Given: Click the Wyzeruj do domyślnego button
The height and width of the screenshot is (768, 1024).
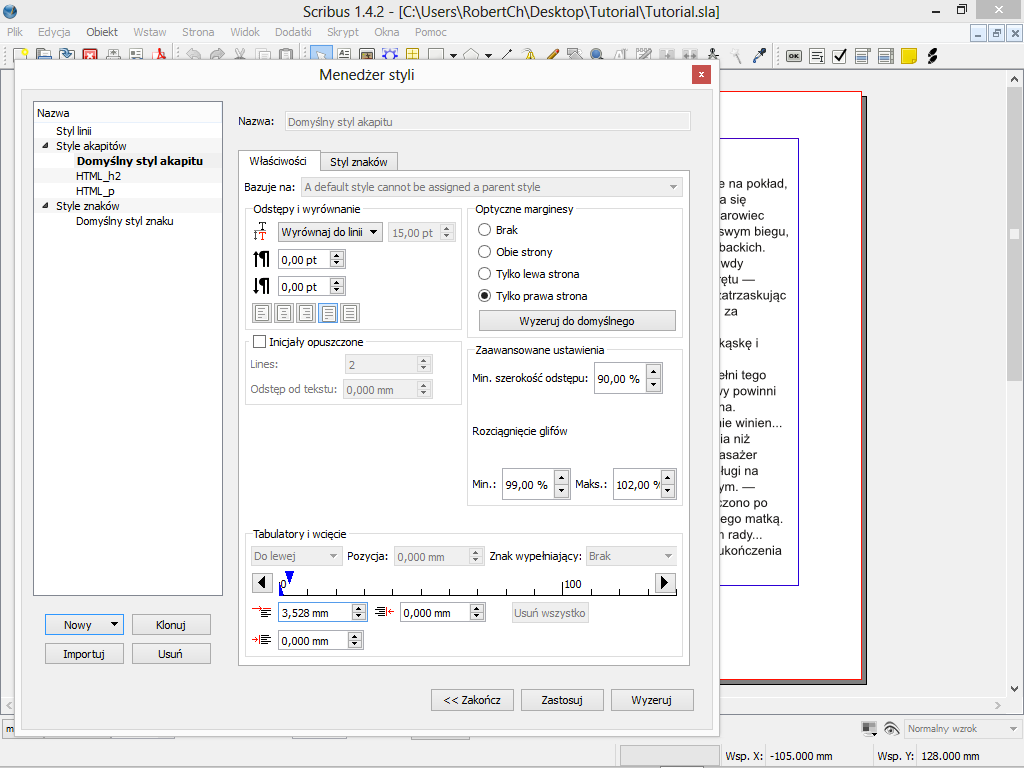Looking at the screenshot, I should coord(577,321).
